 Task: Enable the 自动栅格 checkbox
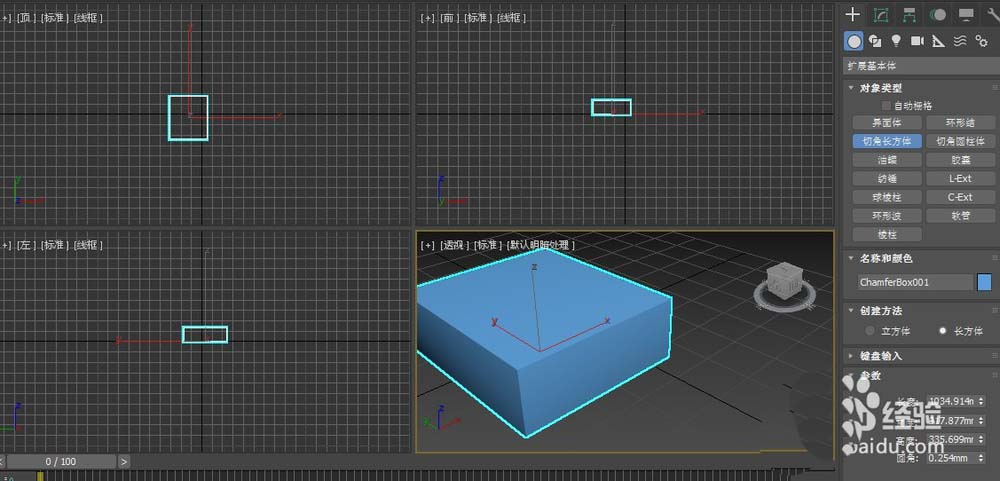(886, 106)
